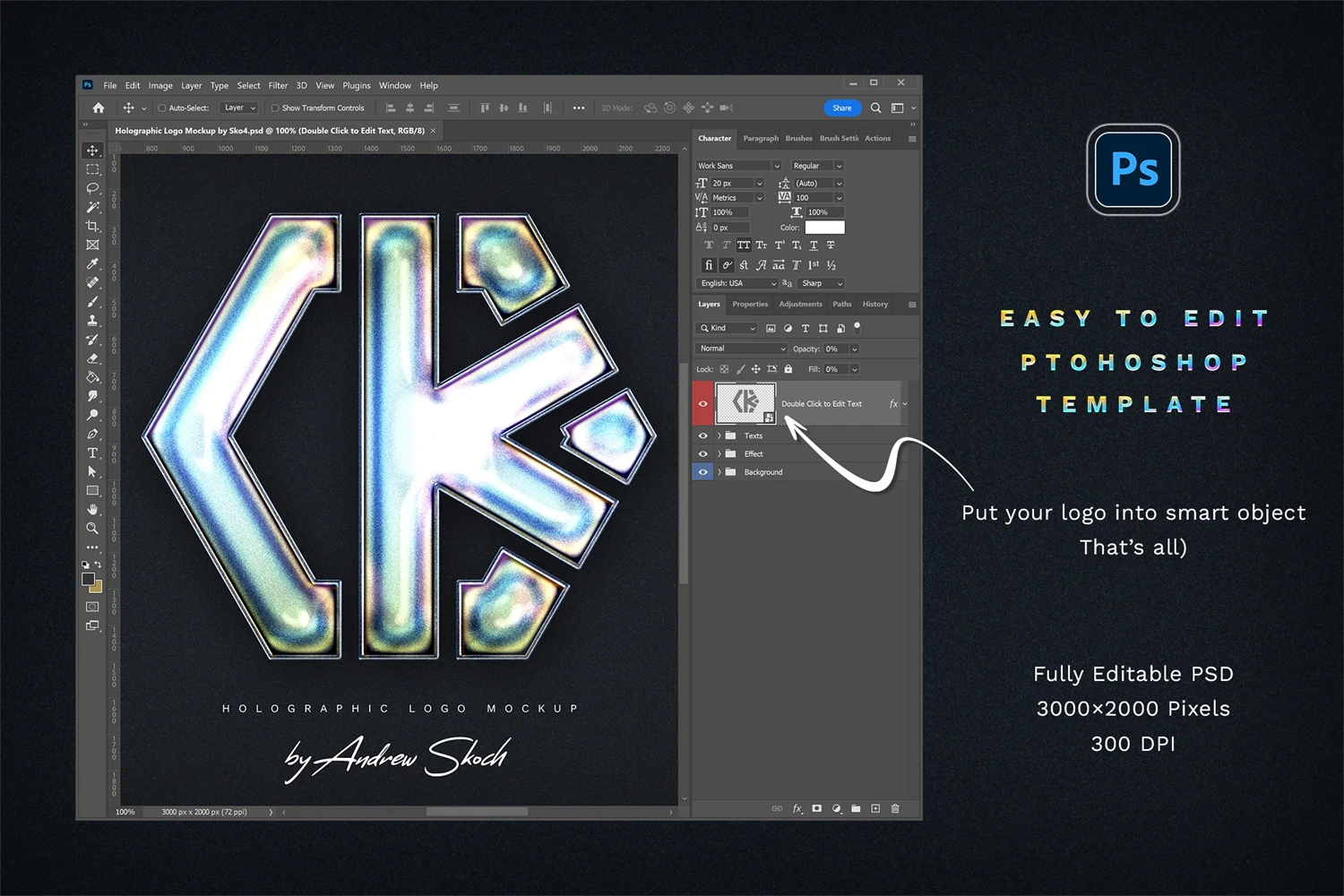Switch to the History panel tab
The width and height of the screenshot is (1344, 896).
[x=874, y=305]
